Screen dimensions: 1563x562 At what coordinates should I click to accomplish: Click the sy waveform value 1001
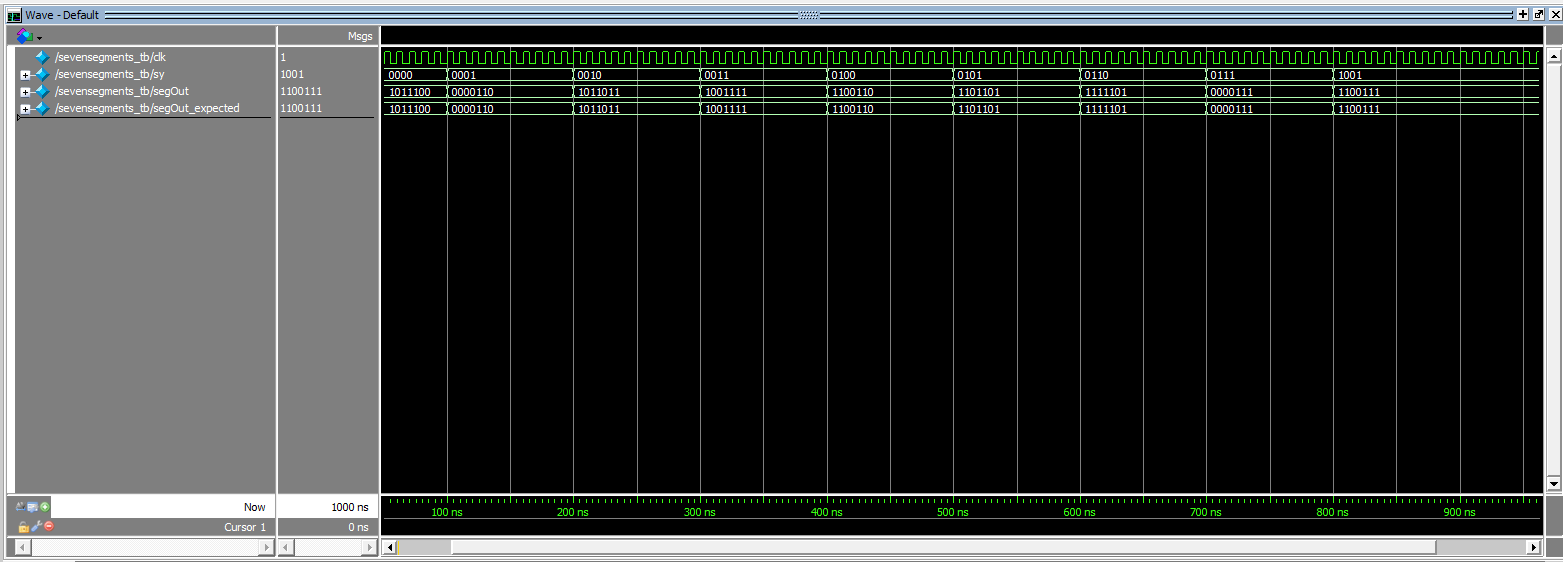(x=1350, y=75)
